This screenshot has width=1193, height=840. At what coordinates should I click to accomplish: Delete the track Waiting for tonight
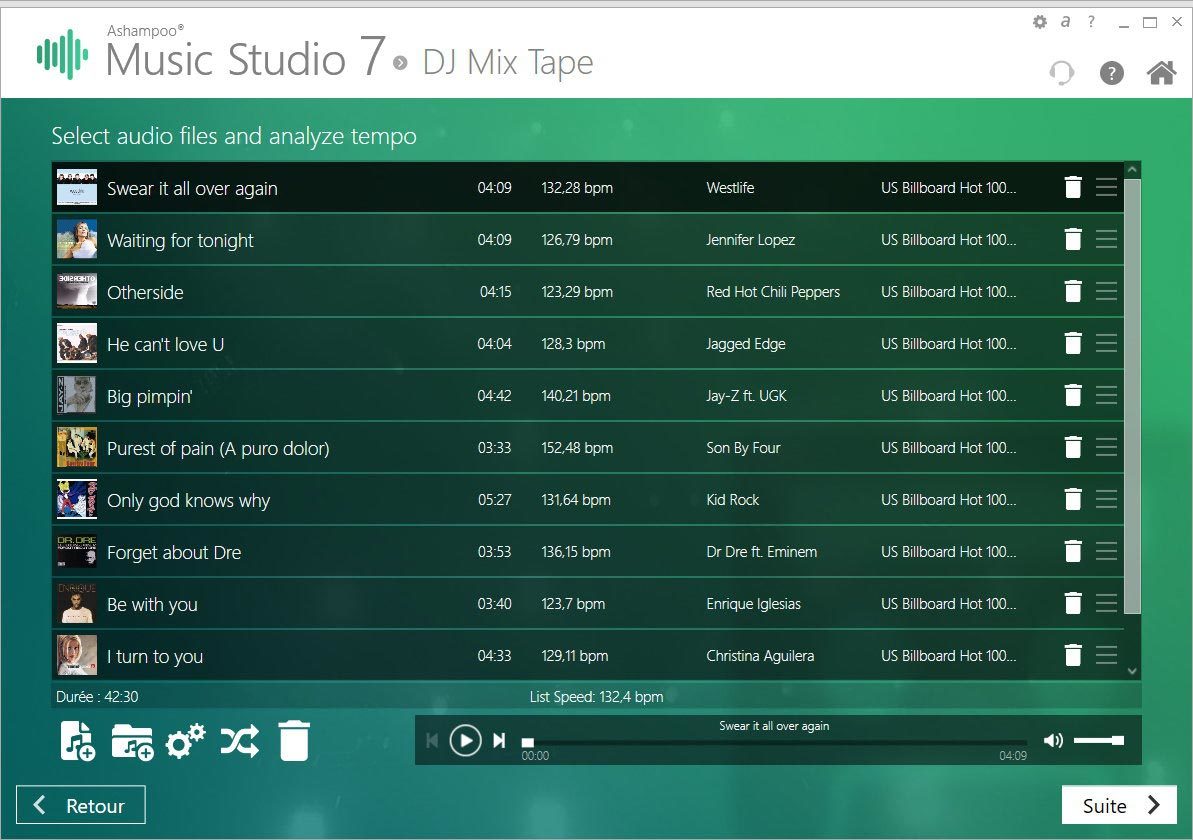click(x=1073, y=240)
